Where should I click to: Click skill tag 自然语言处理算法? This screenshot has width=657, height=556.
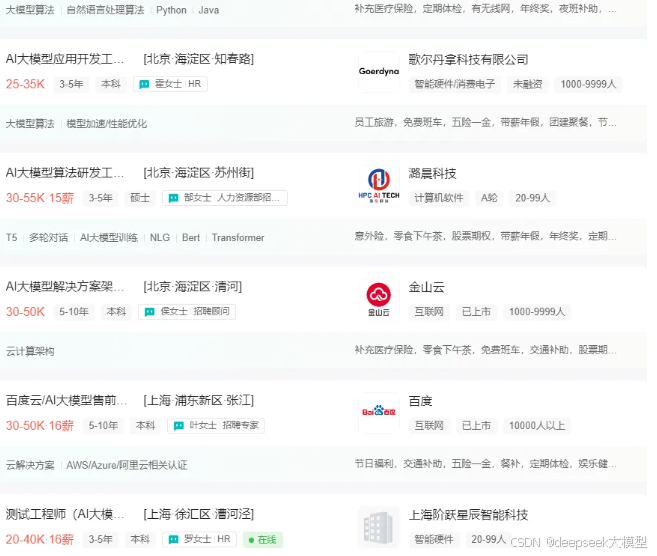105,10
